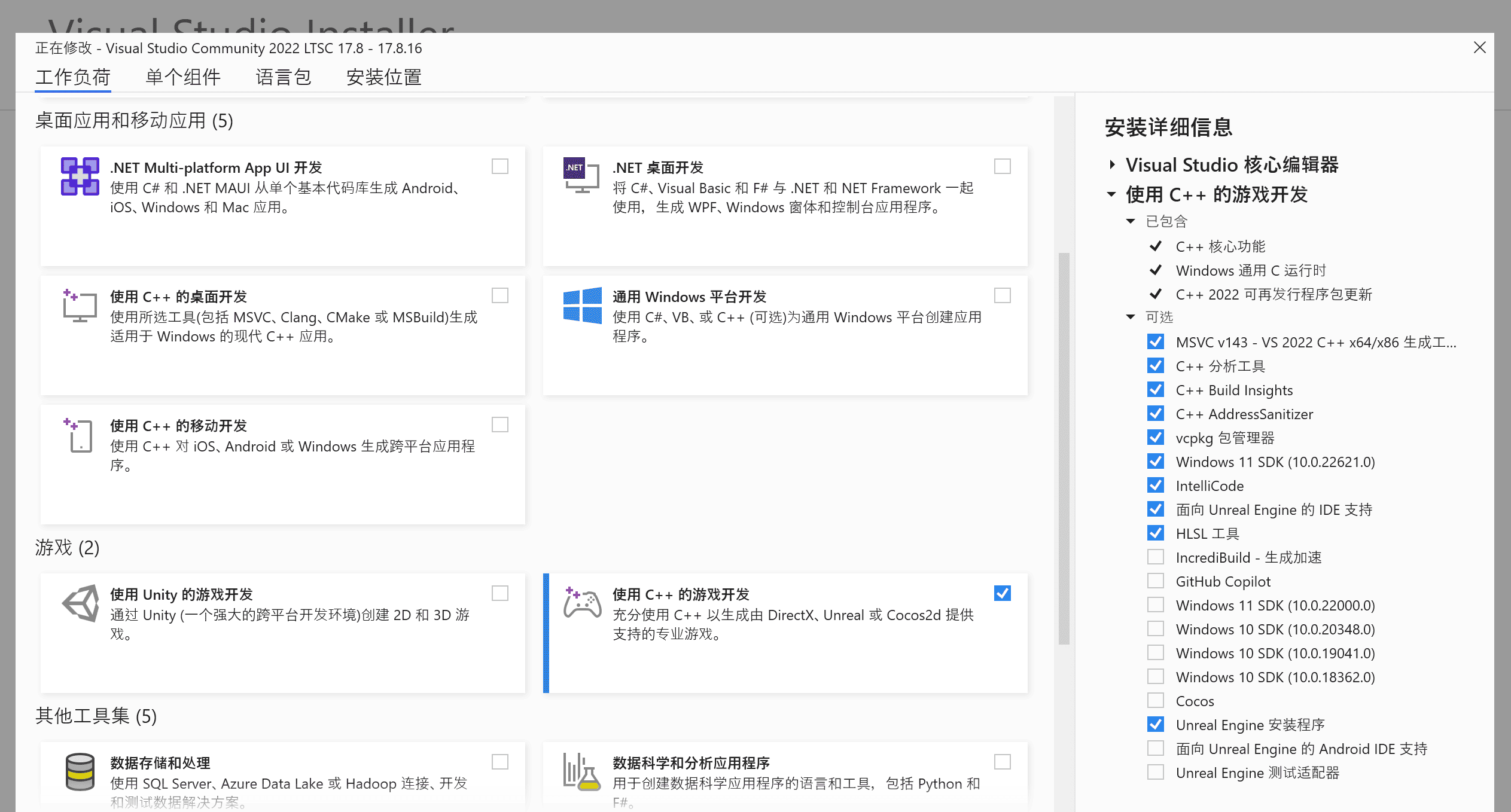Screen dimensions: 1511x812
Task: Click the C++ 核心功能 included item
Action: (1220, 246)
